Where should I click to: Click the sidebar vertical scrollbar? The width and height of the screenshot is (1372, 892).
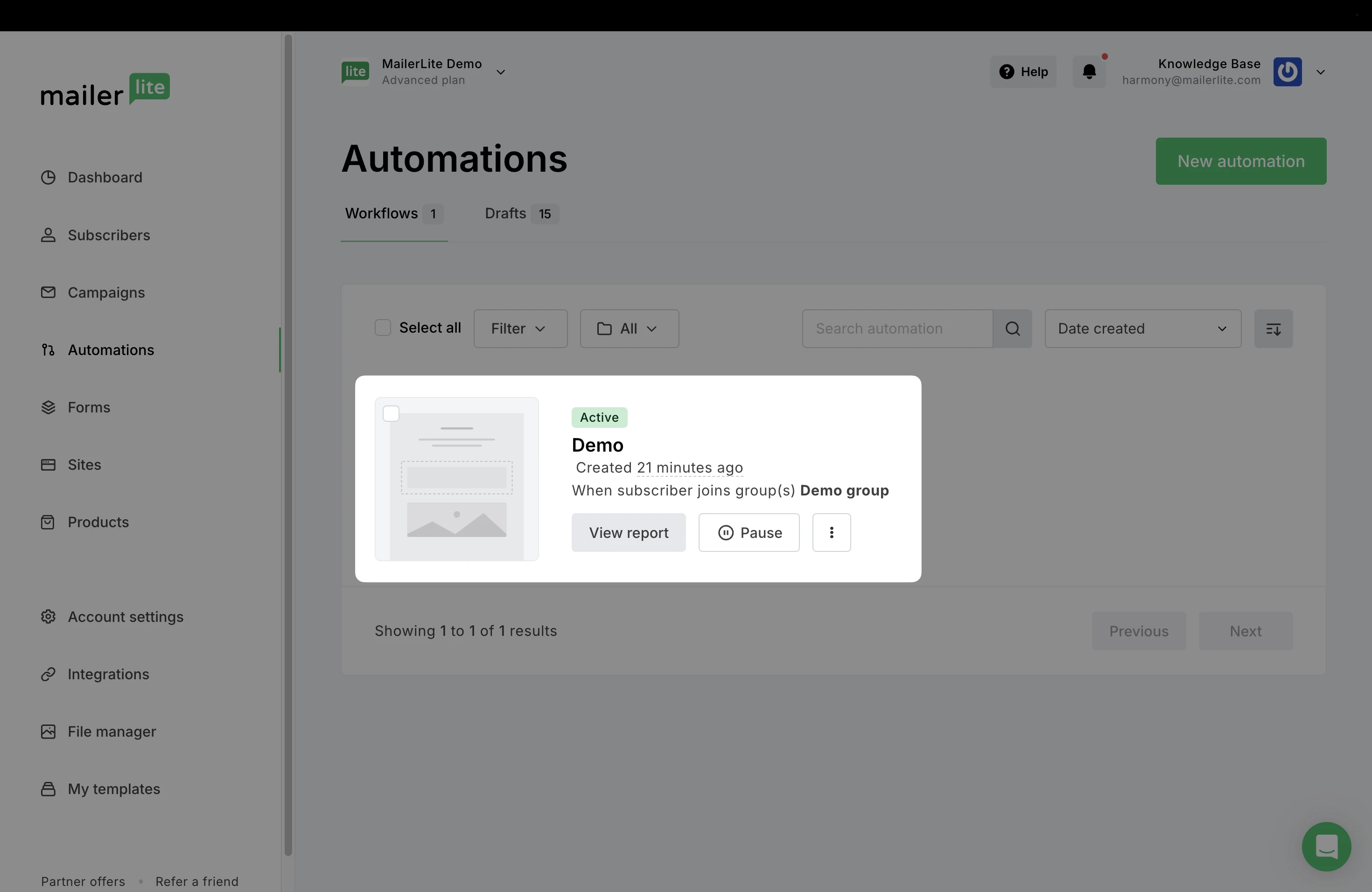[288, 444]
